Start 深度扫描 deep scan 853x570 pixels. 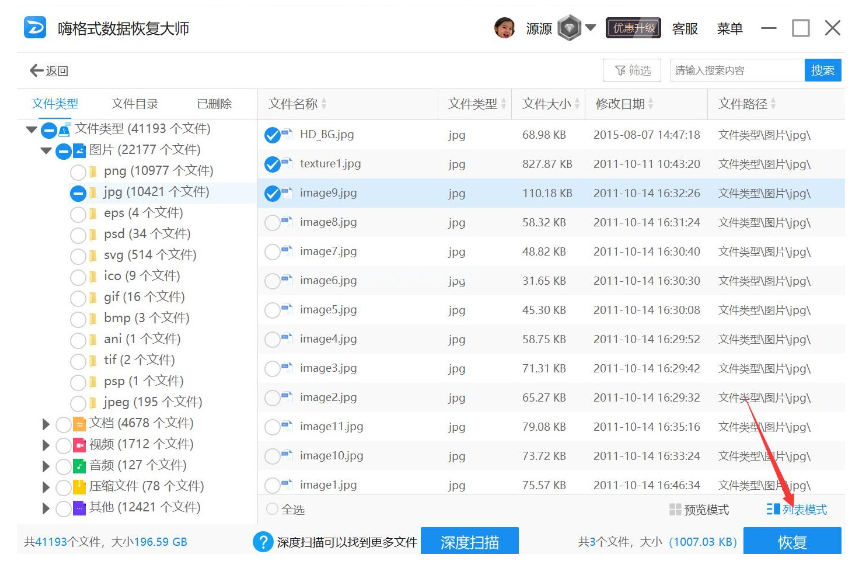(469, 542)
